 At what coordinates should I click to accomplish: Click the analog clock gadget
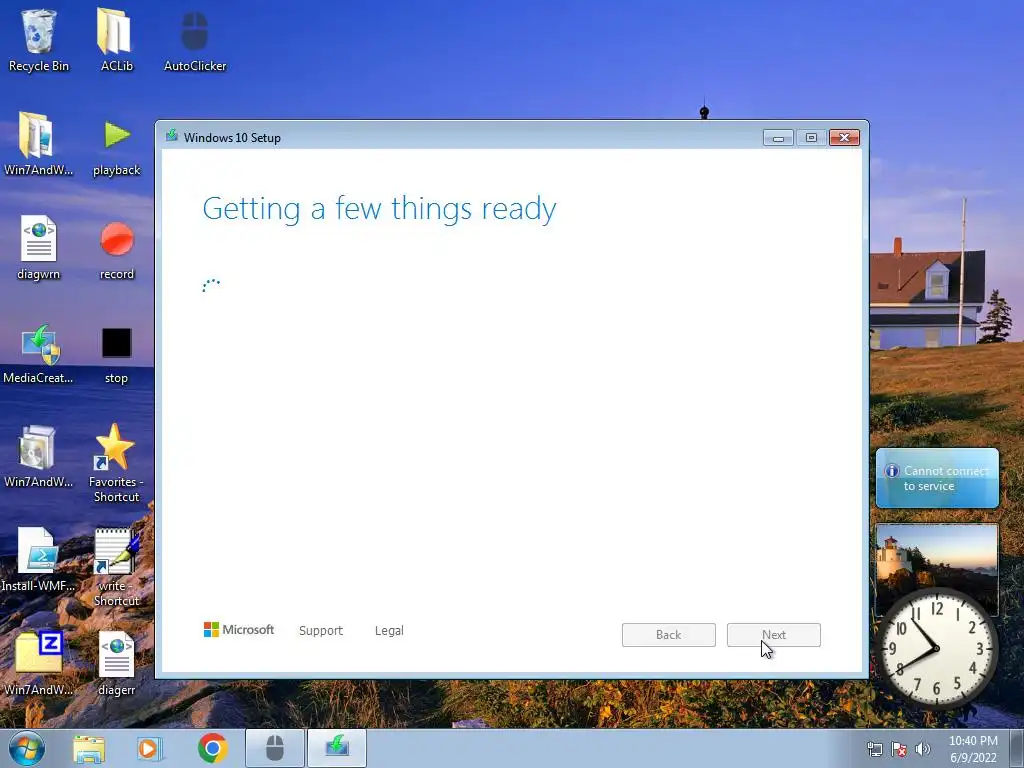tap(936, 648)
